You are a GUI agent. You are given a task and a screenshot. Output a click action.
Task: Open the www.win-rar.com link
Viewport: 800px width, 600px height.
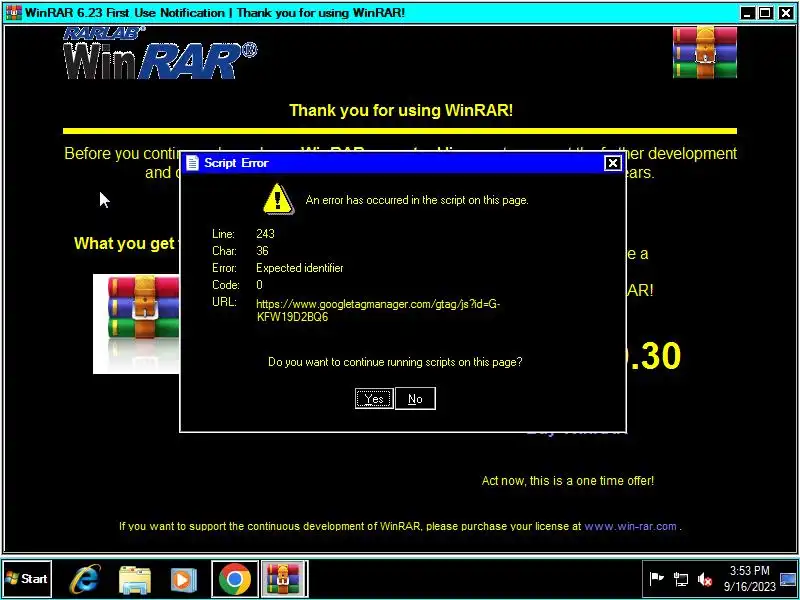[x=630, y=526]
